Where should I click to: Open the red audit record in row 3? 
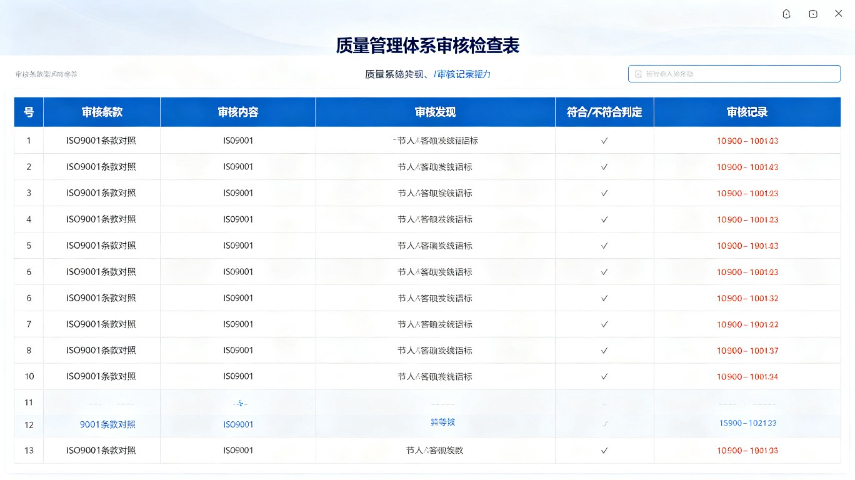click(x=747, y=193)
